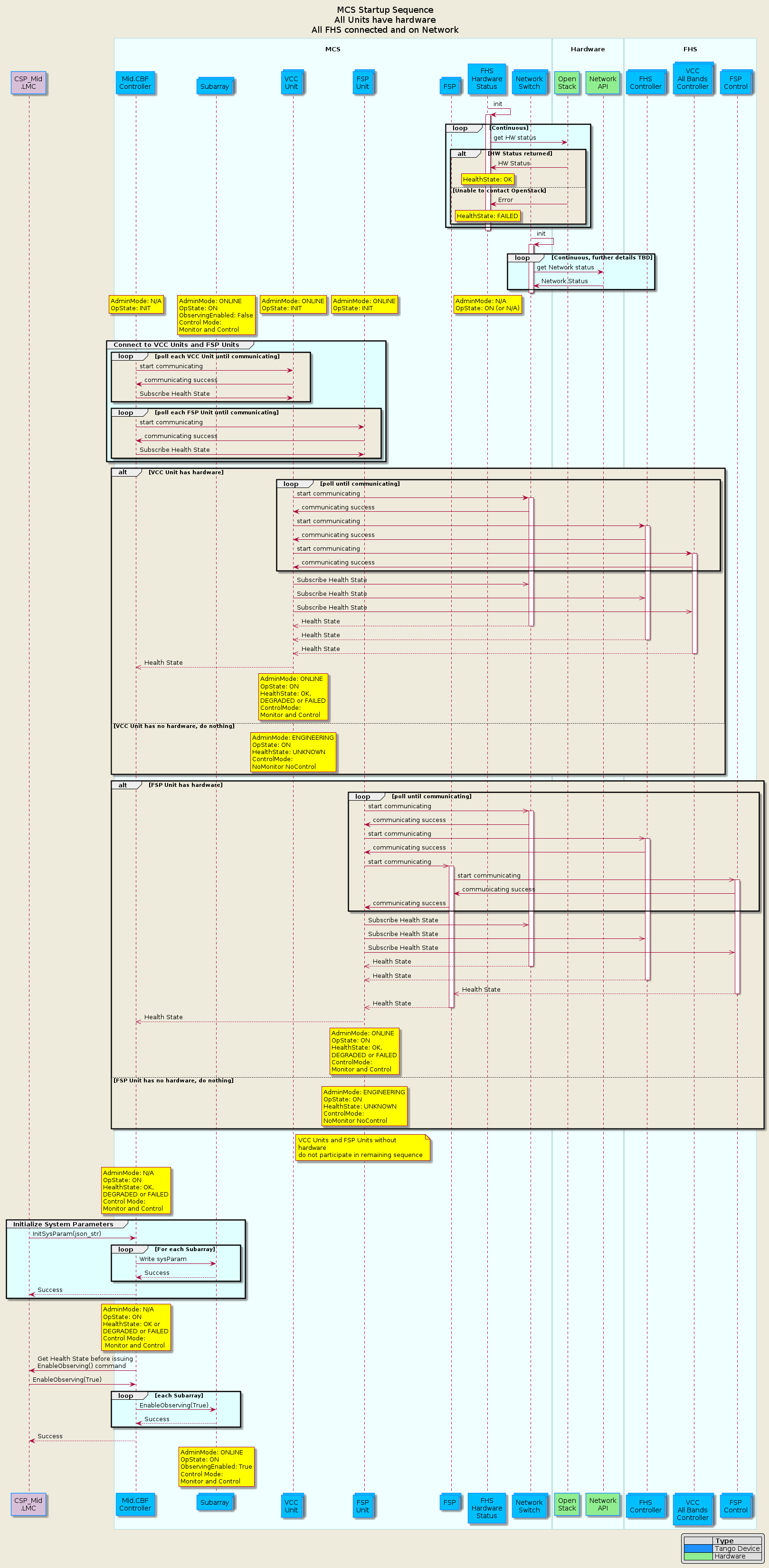Select the 'All Units have hardware' subtitle
769x1568 pixels.
click(x=385, y=20)
